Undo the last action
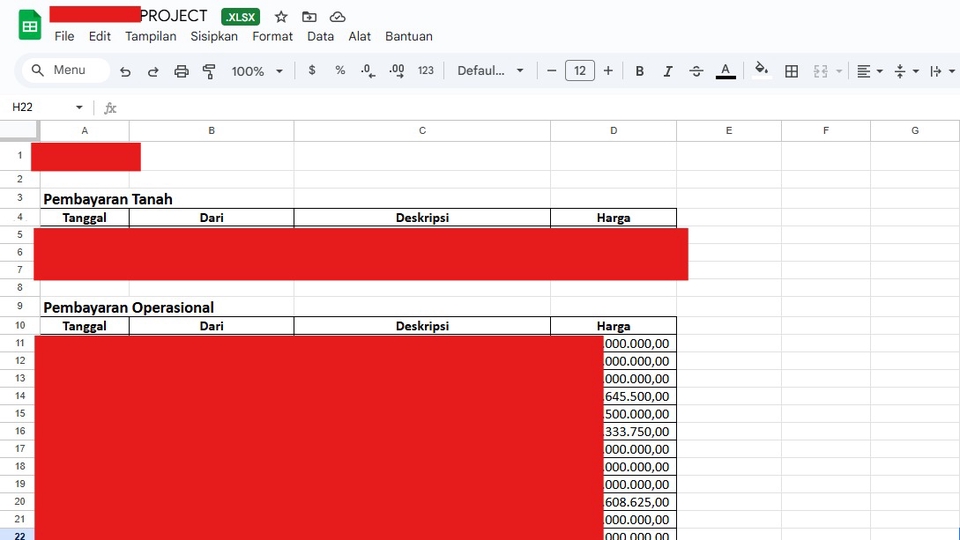The width and height of the screenshot is (960, 540). pyautogui.click(x=125, y=71)
